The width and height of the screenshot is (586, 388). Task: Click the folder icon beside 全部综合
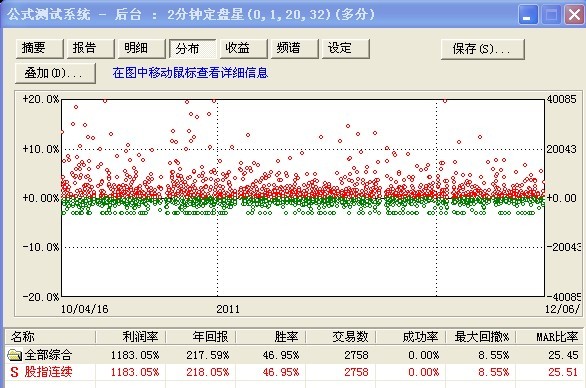[x=15, y=355]
